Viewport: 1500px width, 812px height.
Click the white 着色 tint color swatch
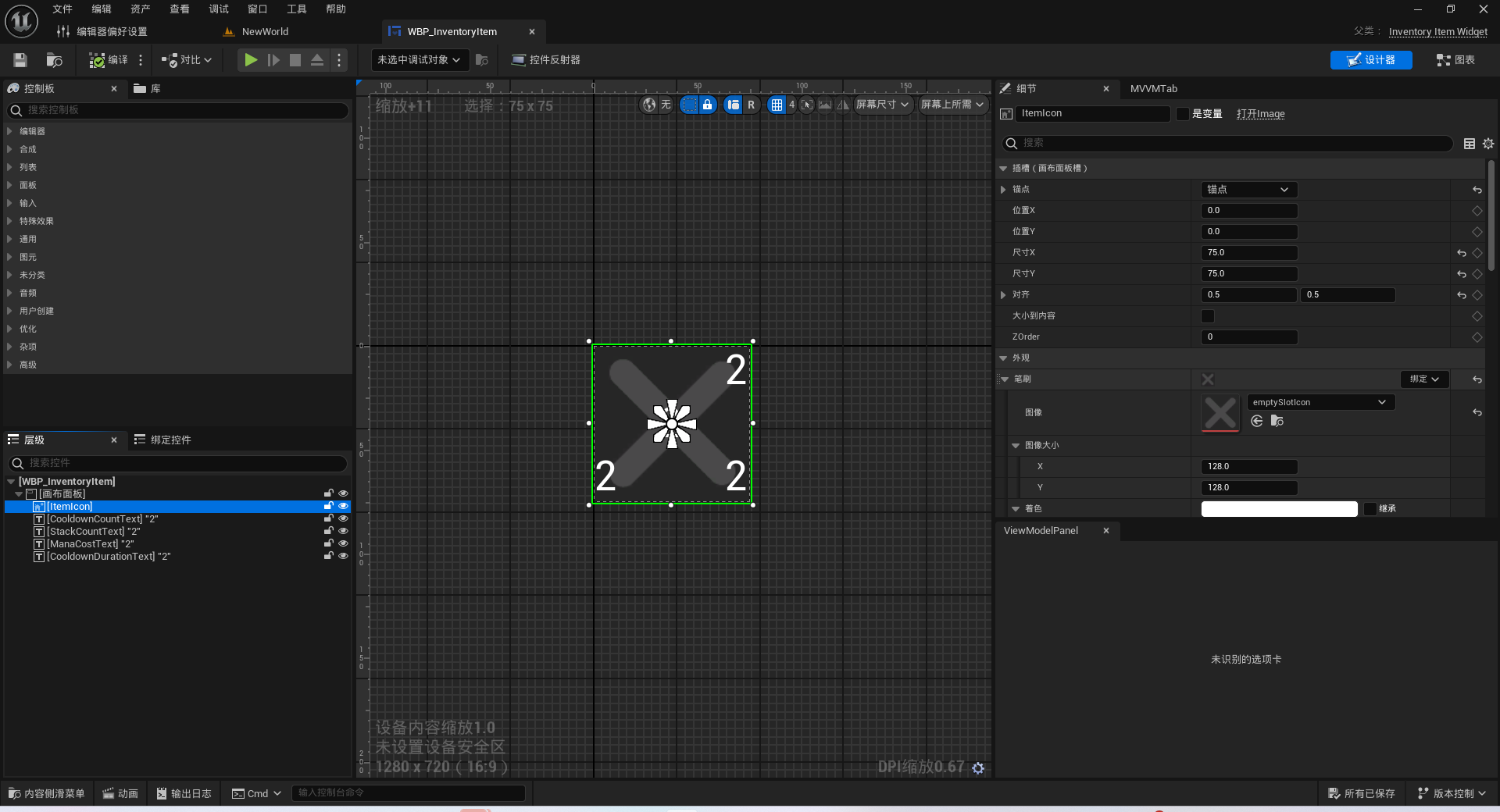pos(1279,509)
